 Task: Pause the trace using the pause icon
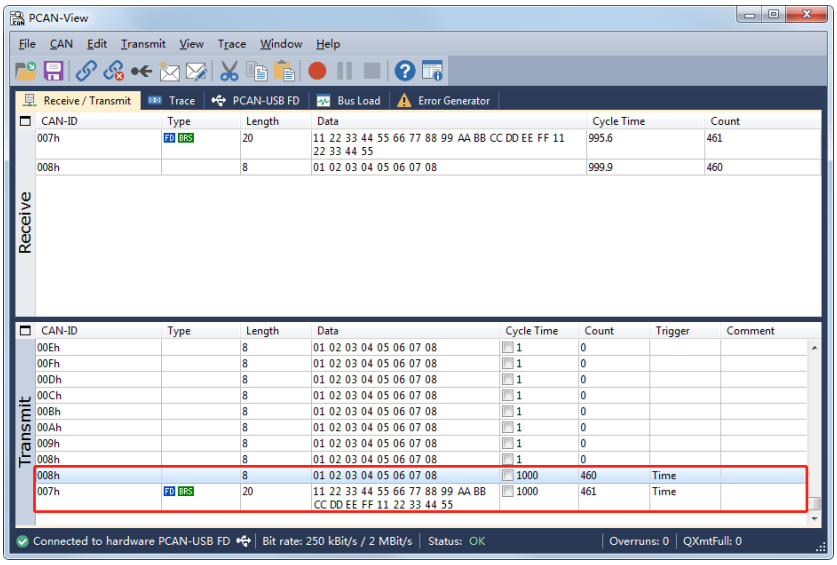pos(344,71)
